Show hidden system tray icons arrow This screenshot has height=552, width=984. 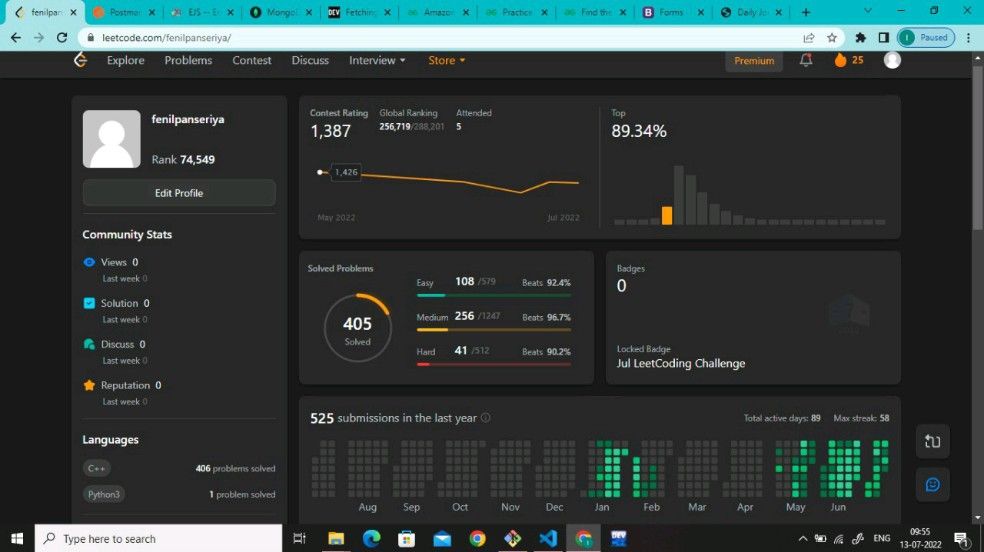click(803, 538)
